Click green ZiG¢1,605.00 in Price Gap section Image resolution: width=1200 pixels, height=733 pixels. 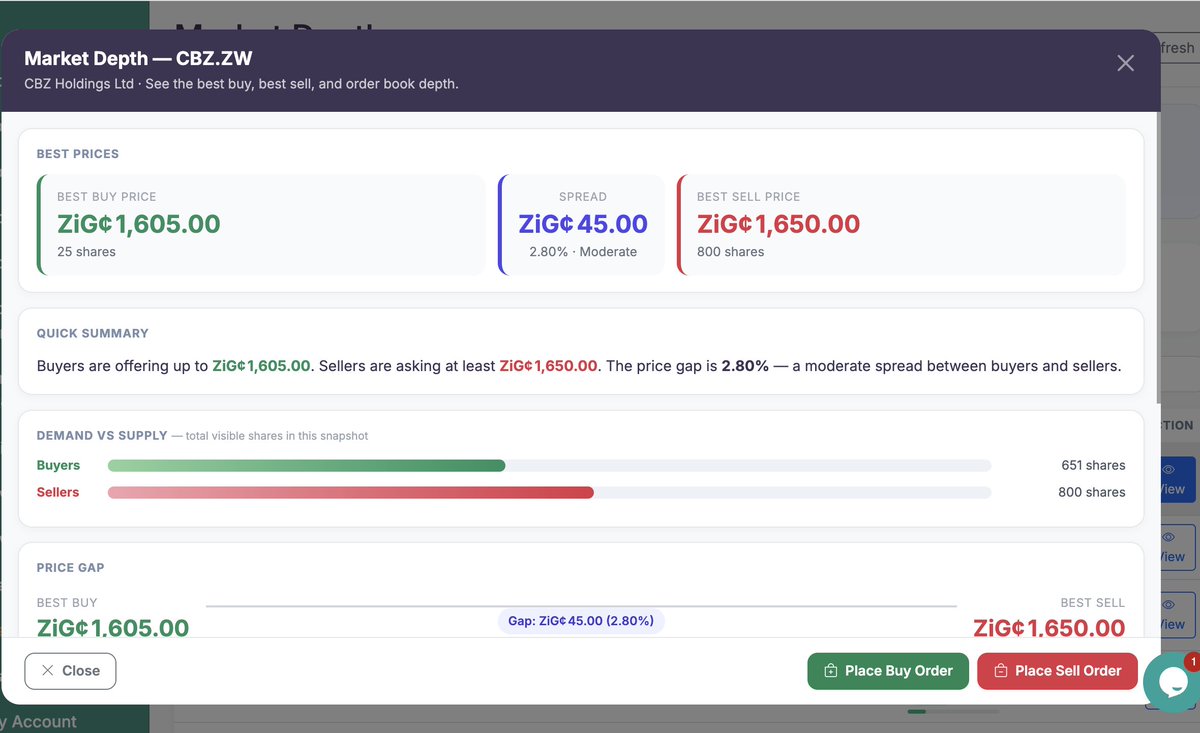pyautogui.click(x=113, y=627)
